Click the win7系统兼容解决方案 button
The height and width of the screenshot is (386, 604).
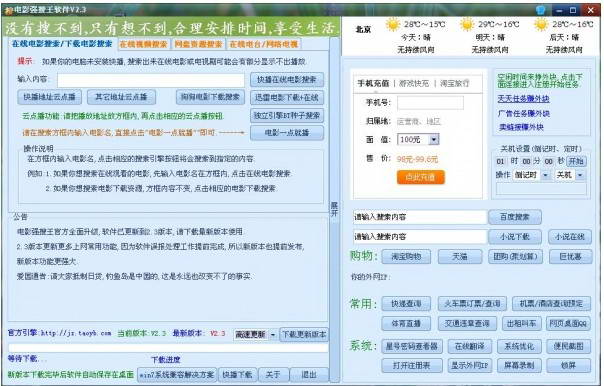[x=177, y=374]
